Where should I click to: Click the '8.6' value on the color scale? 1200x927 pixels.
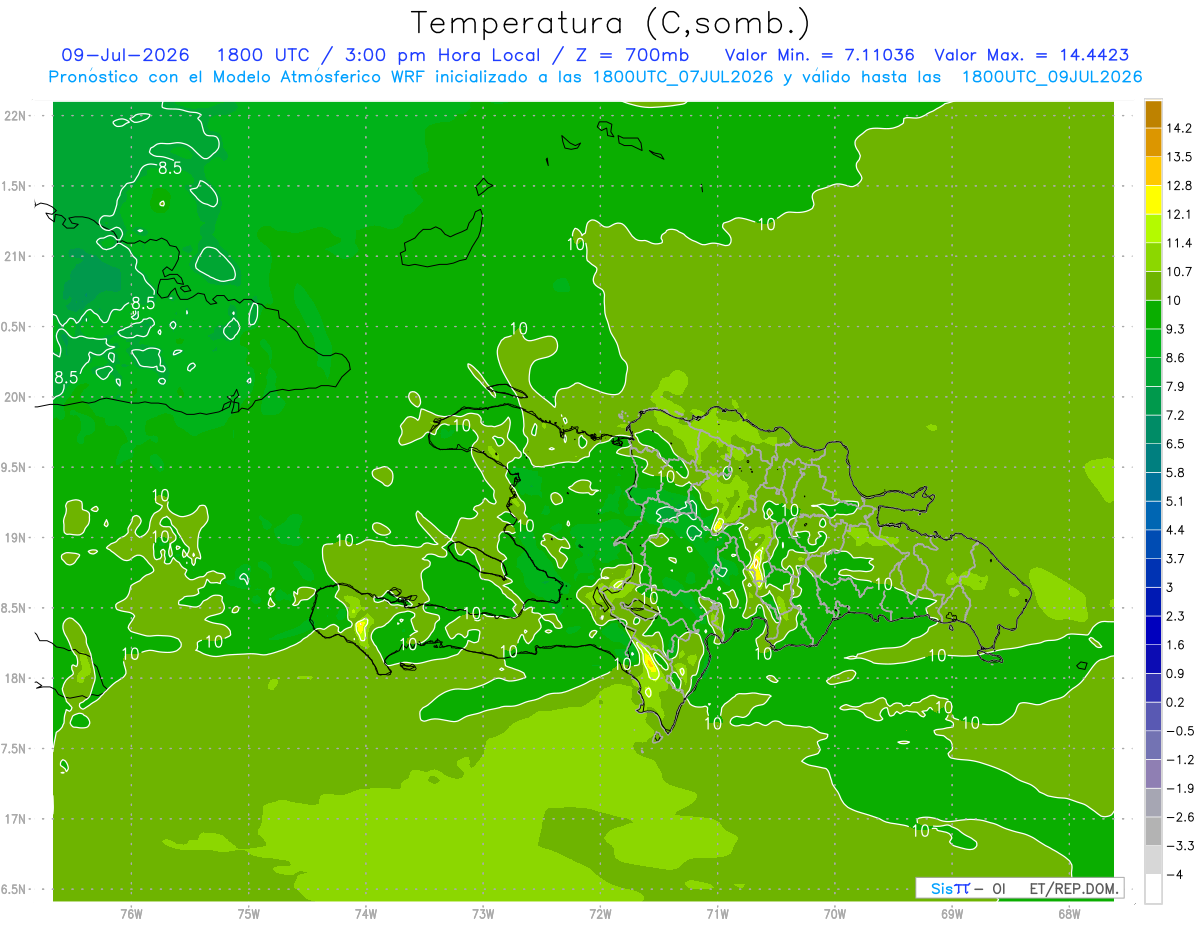(x=1176, y=358)
